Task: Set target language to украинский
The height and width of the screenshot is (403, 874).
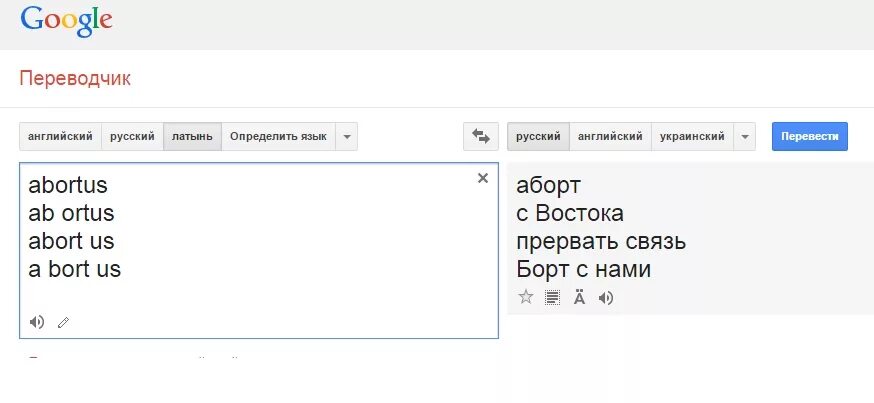Action: coord(692,136)
